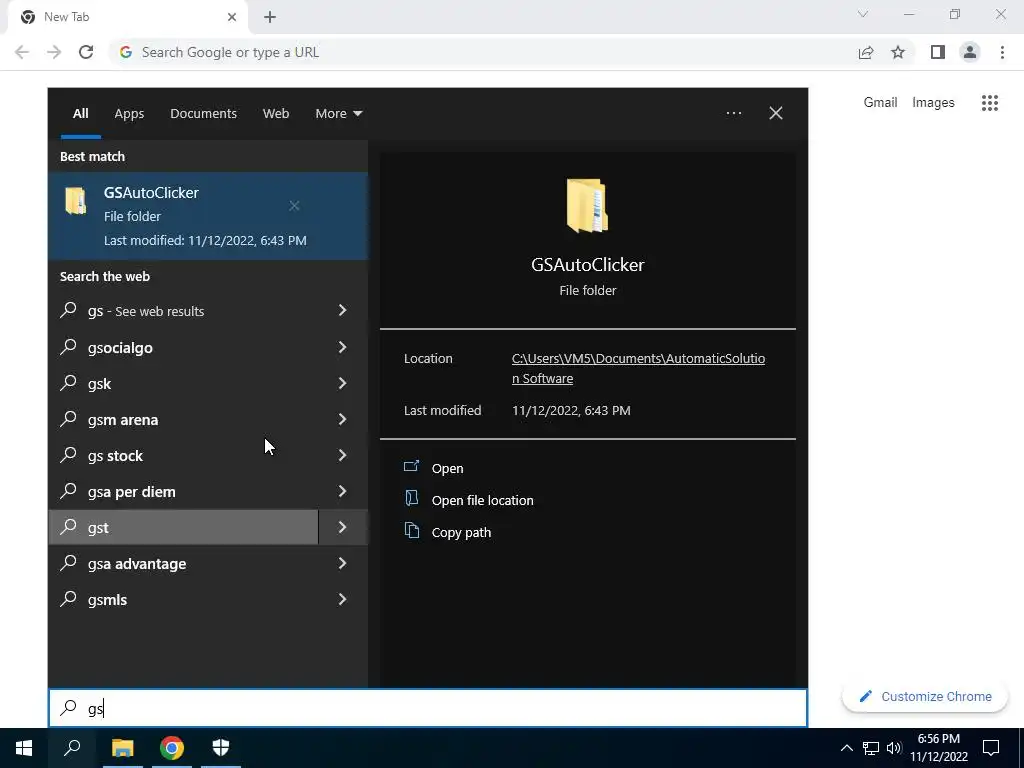The width and height of the screenshot is (1024, 768).
Task: Expand arrow next to gsk suggestion
Action: (x=343, y=383)
